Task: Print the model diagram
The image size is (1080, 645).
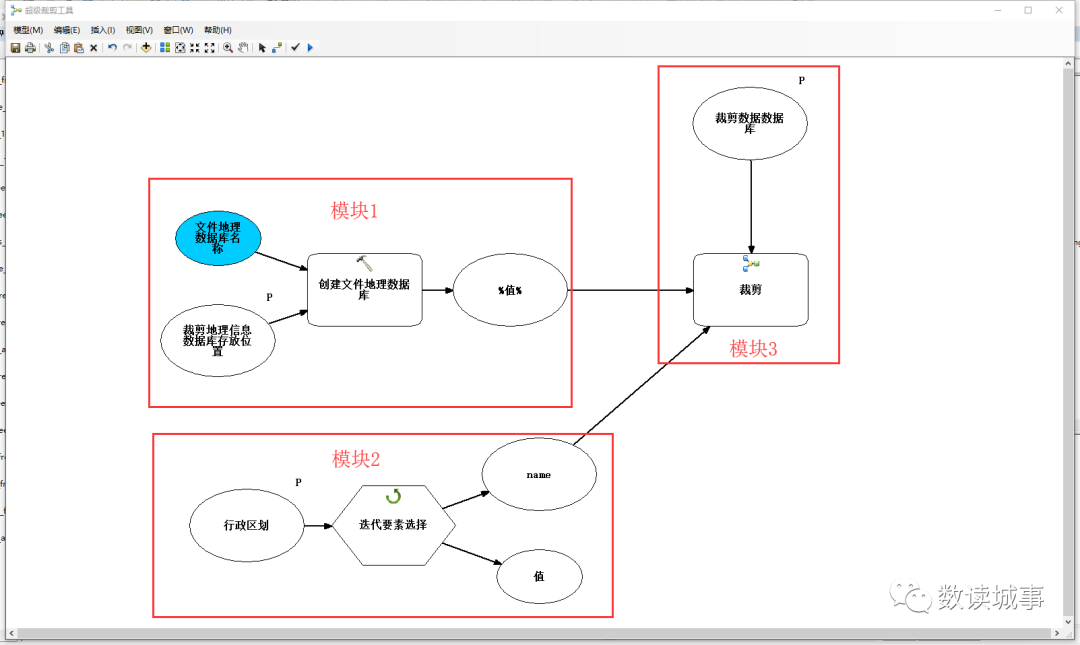Action: (x=30, y=48)
